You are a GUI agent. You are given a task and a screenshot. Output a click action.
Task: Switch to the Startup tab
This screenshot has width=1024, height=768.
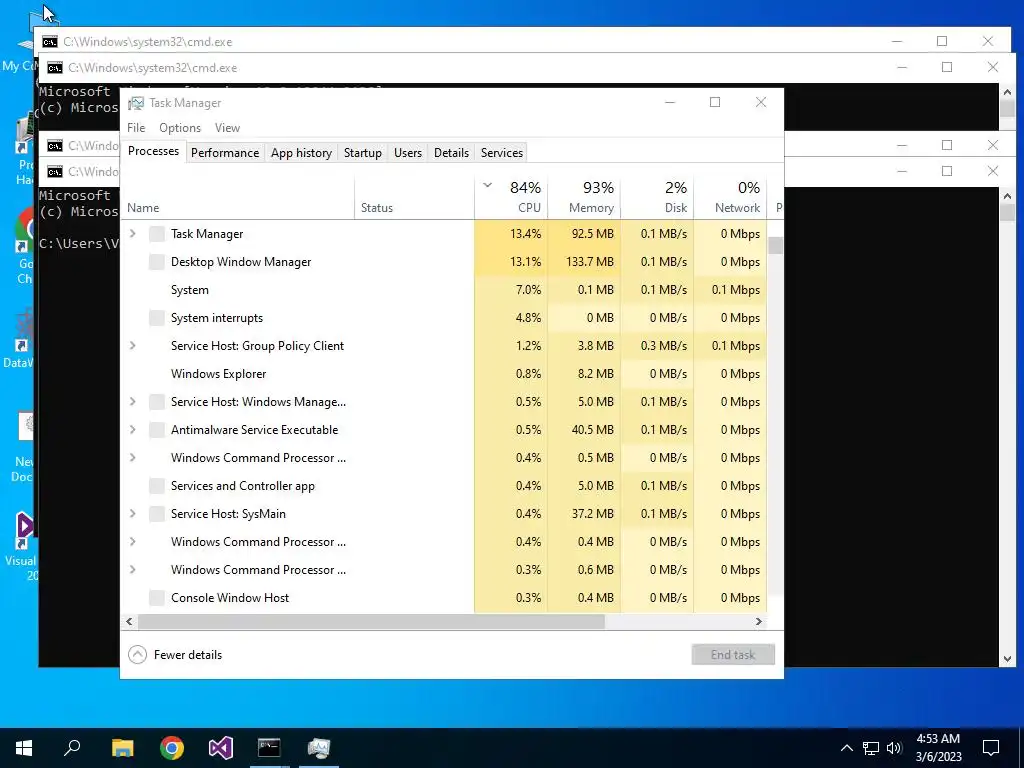(362, 153)
